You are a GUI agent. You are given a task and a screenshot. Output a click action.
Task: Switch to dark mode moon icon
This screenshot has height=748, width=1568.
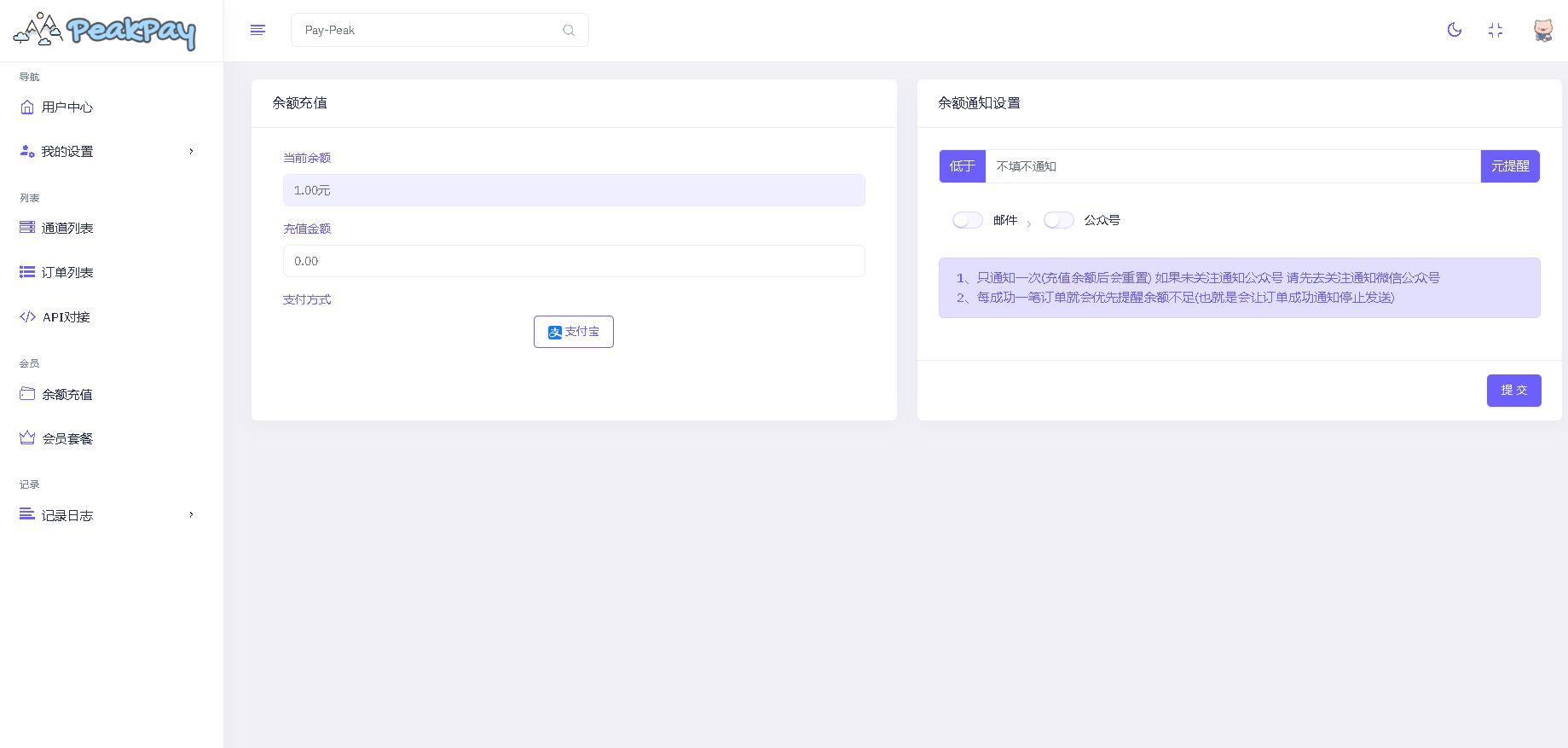(x=1455, y=30)
